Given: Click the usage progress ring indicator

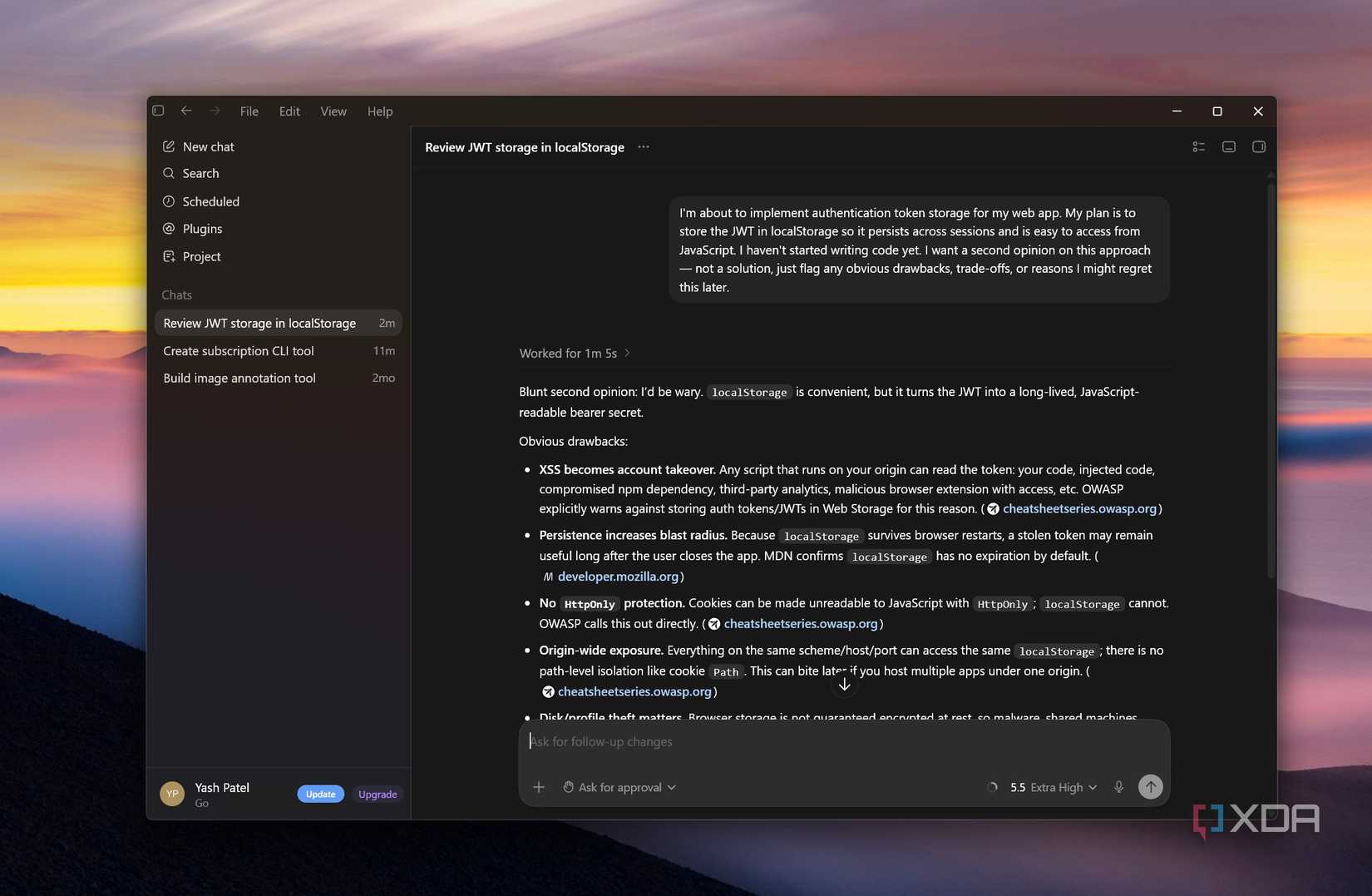Looking at the screenshot, I should 992,787.
